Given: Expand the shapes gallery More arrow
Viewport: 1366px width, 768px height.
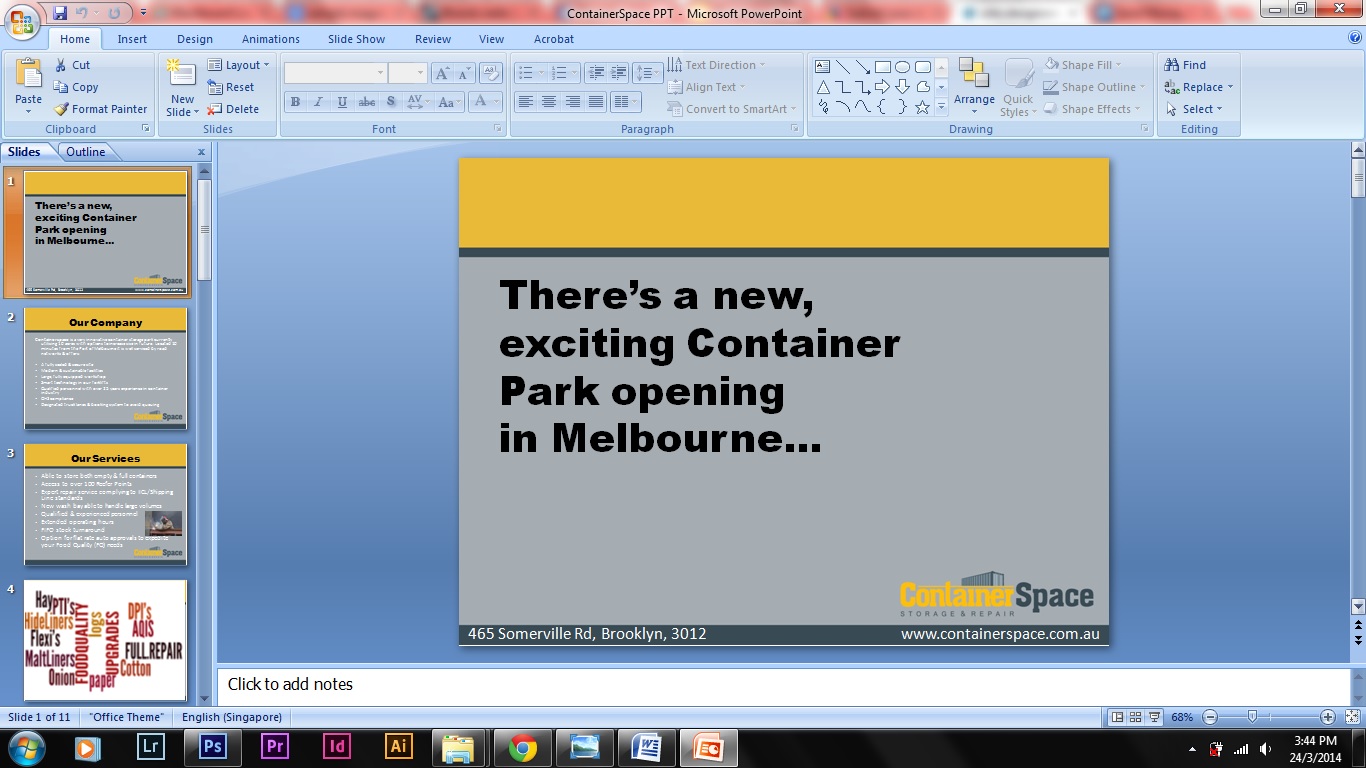Looking at the screenshot, I should (941, 107).
